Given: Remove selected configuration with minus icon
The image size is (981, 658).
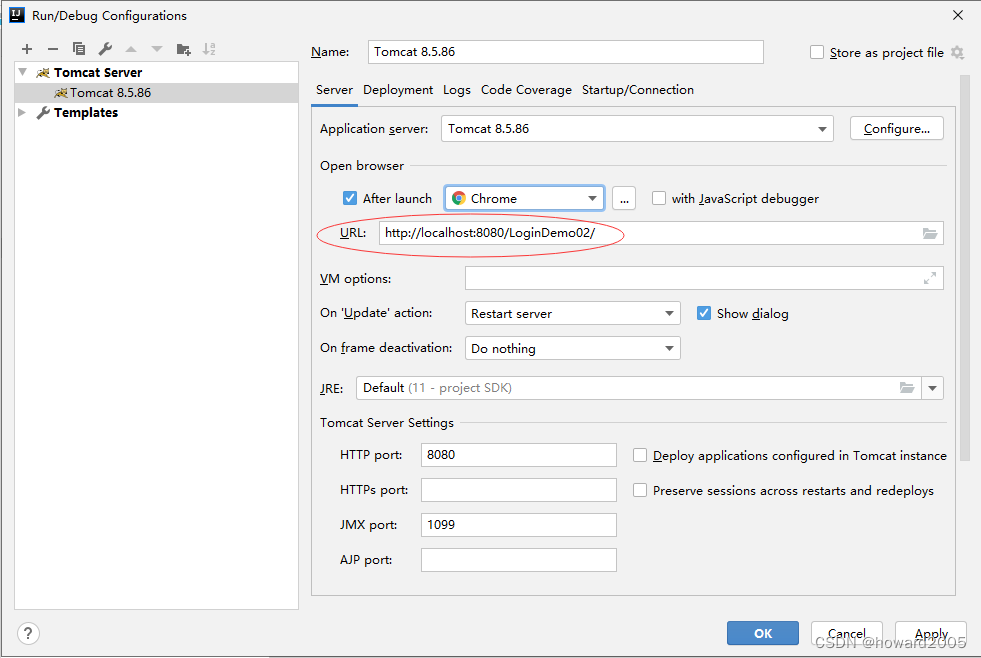Looking at the screenshot, I should (53, 49).
